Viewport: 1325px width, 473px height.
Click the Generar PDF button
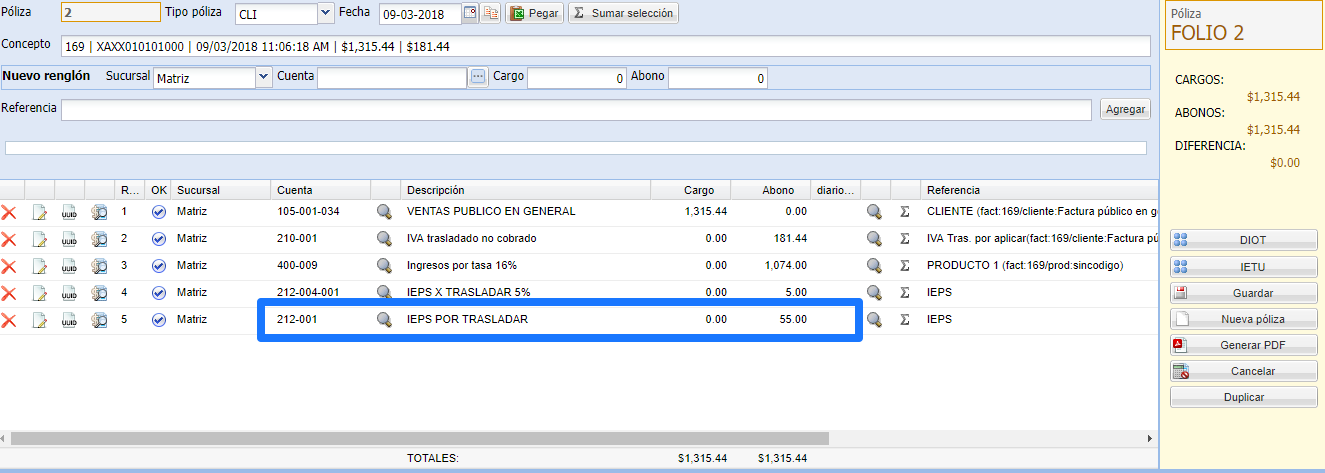click(x=1243, y=345)
